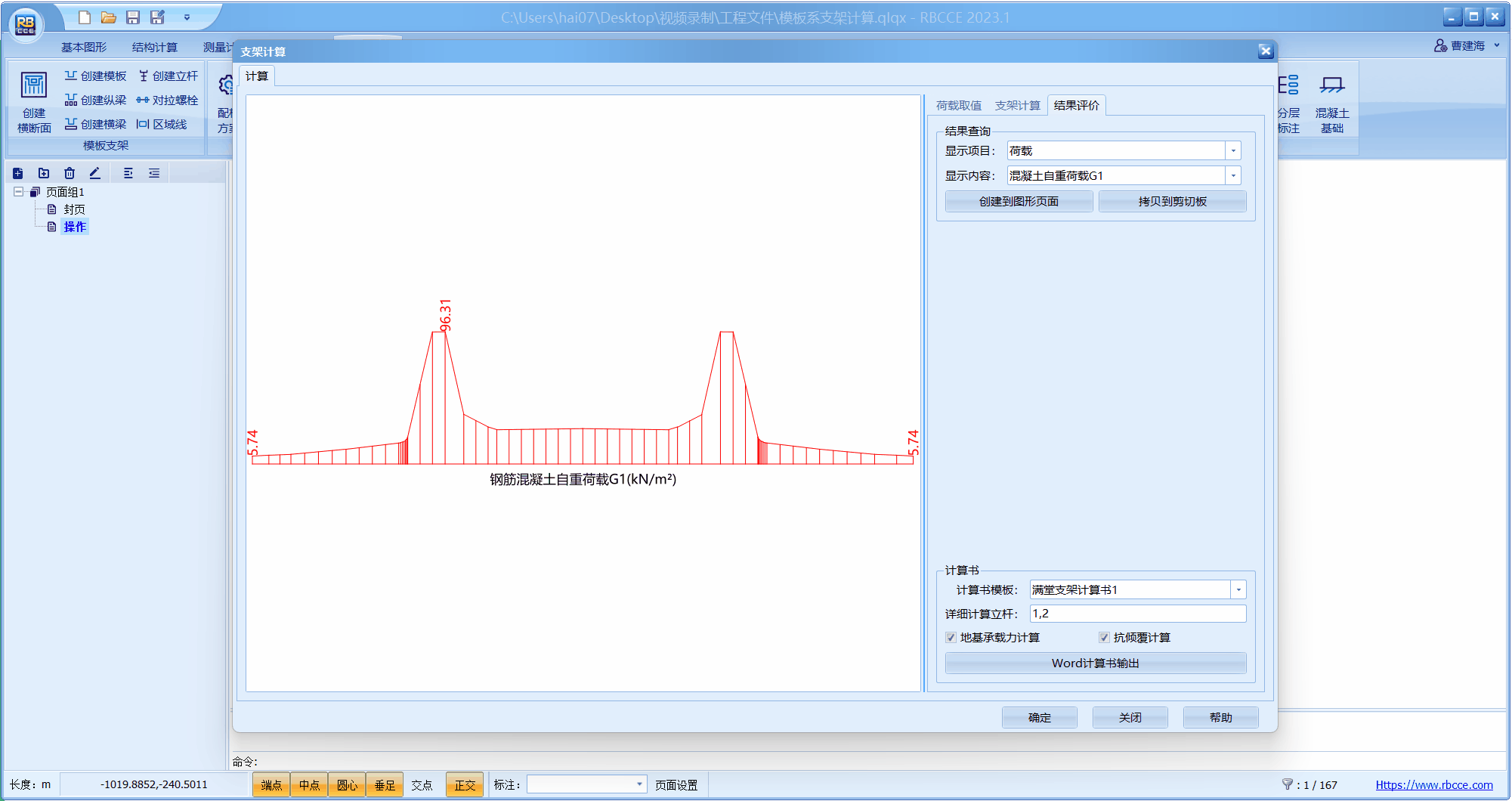Screen dimensions: 1512x801
Task: Open the rbcce.com website link
Action: (1433, 785)
